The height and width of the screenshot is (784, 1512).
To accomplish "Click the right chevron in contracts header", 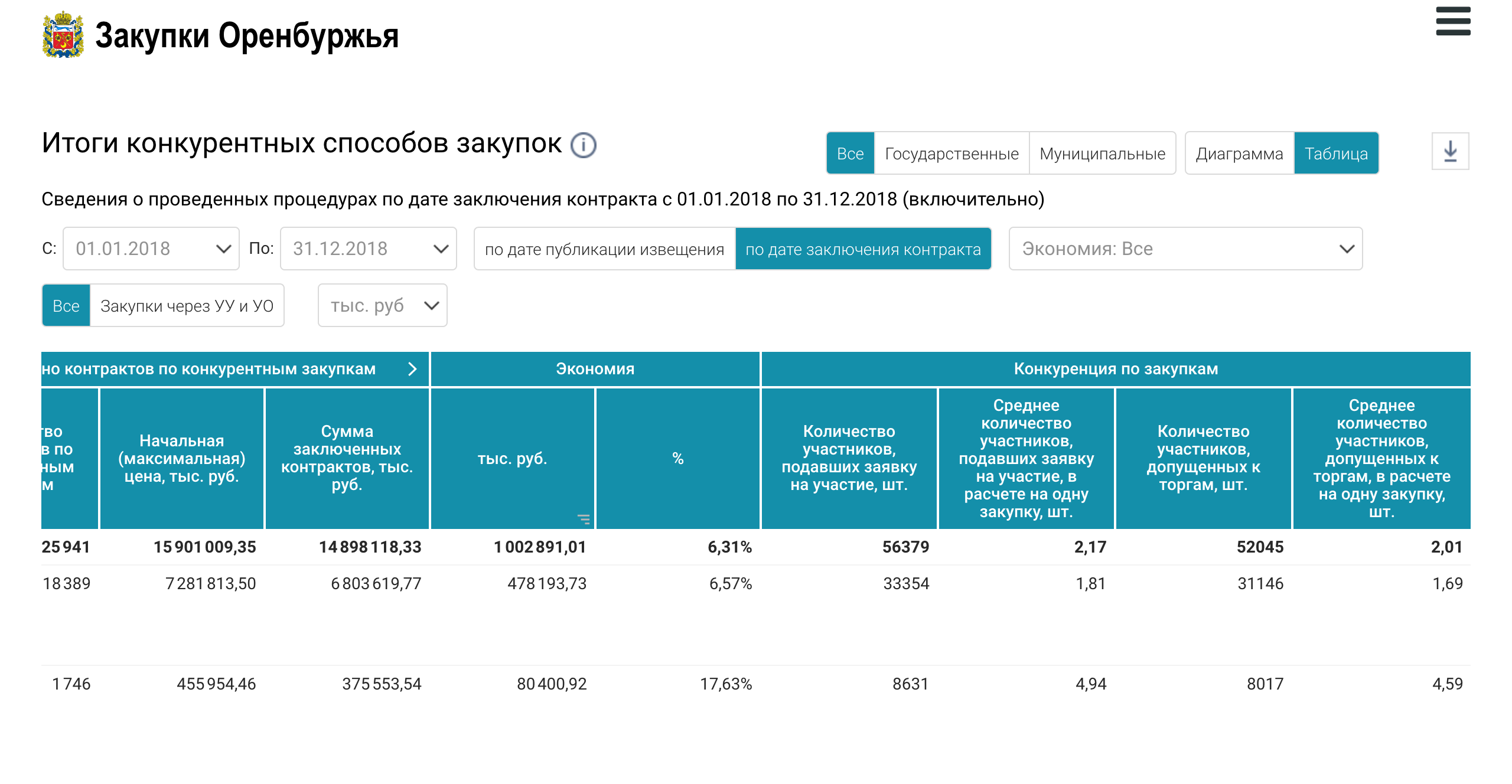I will click(x=412, y=369).
